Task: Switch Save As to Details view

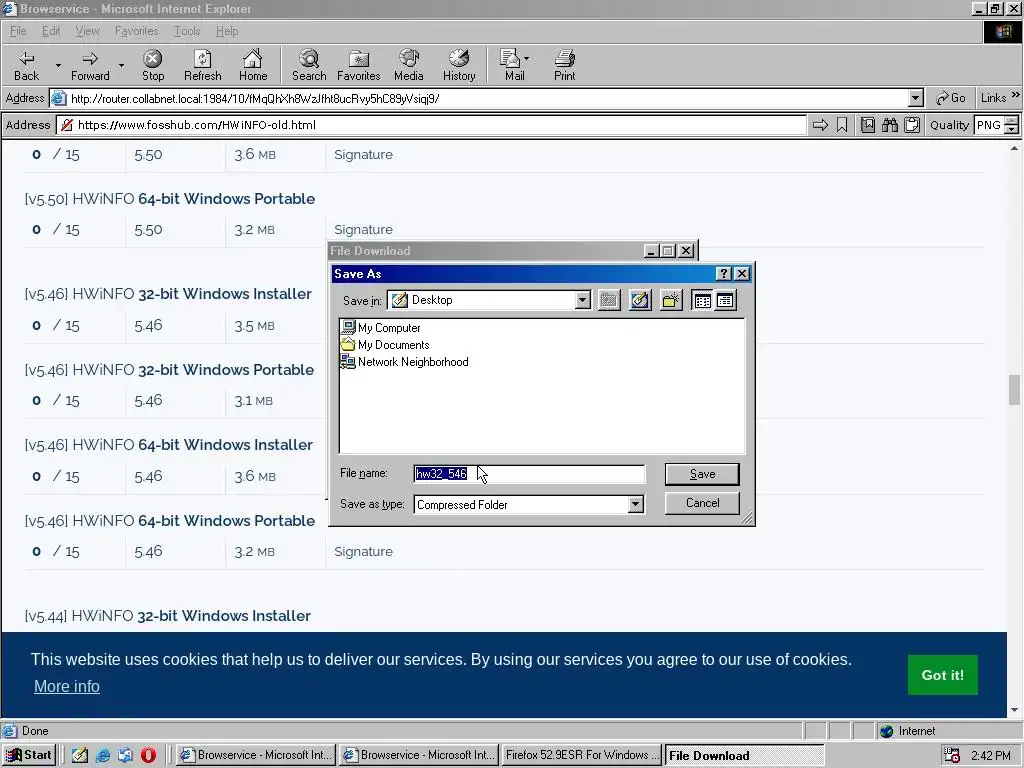Action: [726, 300]
